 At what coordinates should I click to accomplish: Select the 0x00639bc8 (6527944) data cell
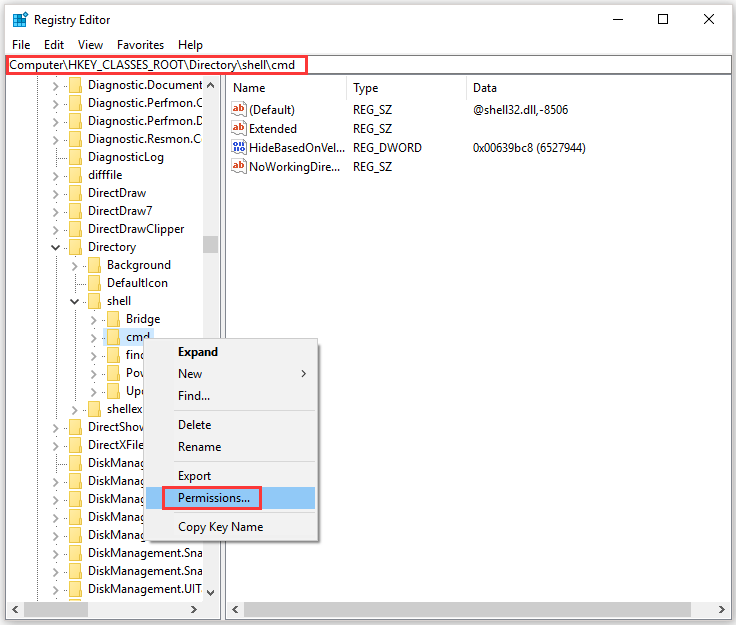pyautogui.click(x=529, y=148)
